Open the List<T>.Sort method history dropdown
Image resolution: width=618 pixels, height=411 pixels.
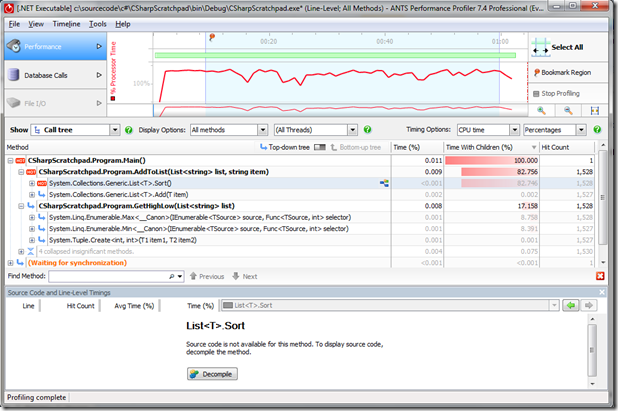pos(555,305)
